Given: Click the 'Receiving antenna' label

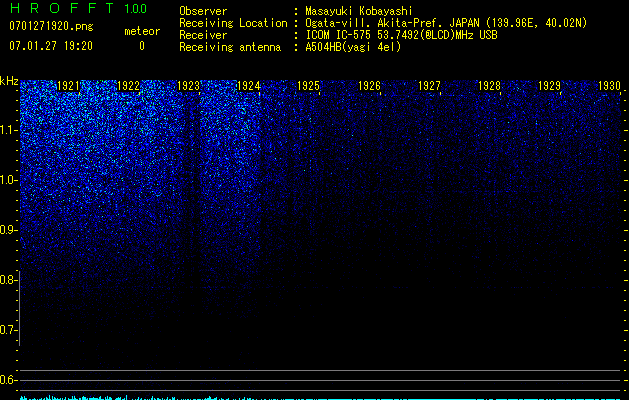Looking at the screenshot, I should coord(230,47).
